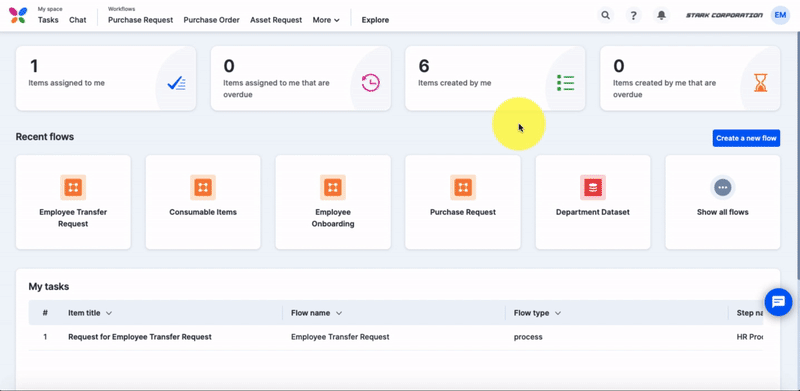Viewport: 800px width, 391px height.
Task: Click the process flow type cell
Action: click(528, 337)
